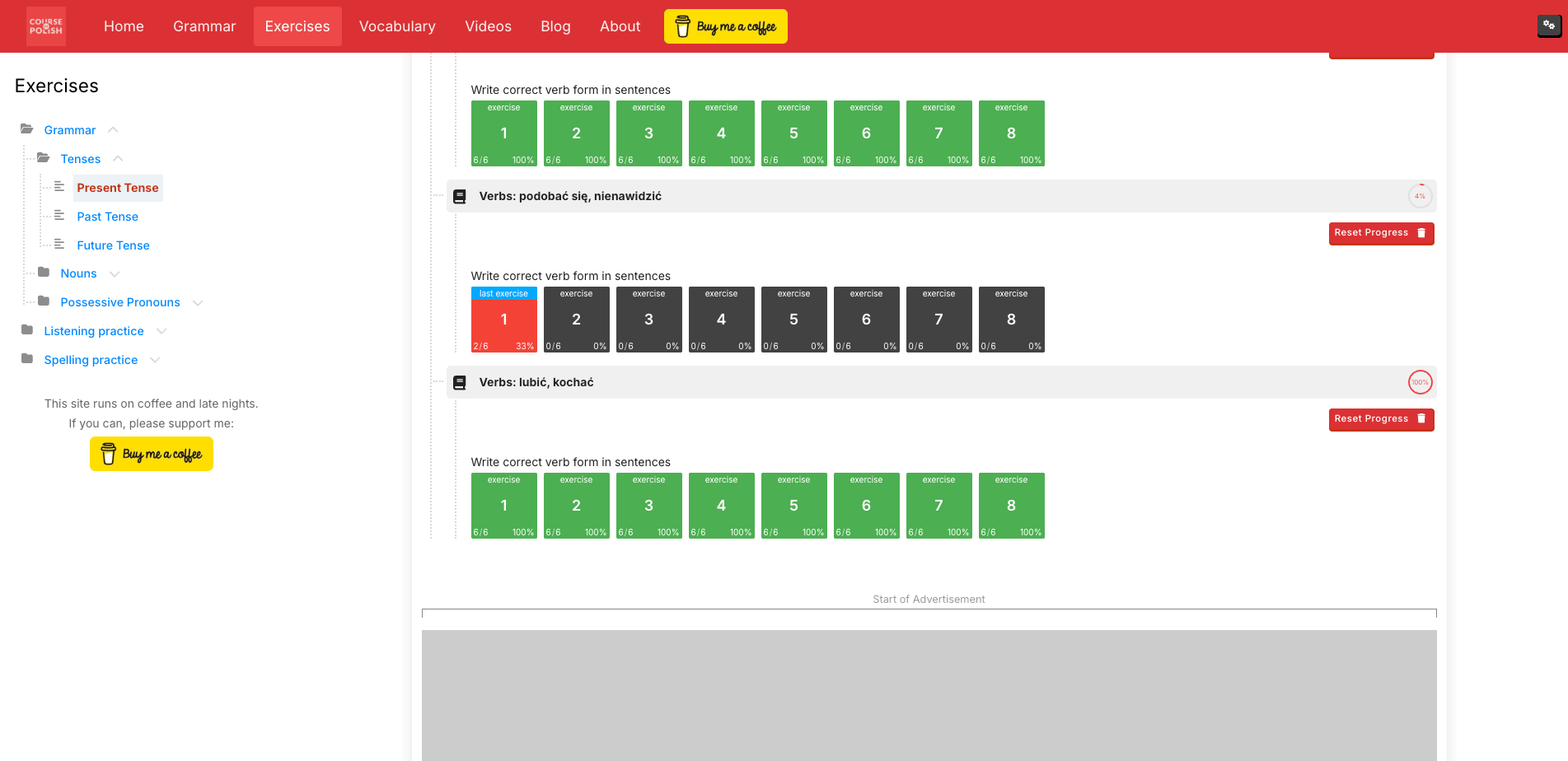Screen dimensions: 1568x761
Task: Collapse the Tenses subsection chevron
Action: 118,159
